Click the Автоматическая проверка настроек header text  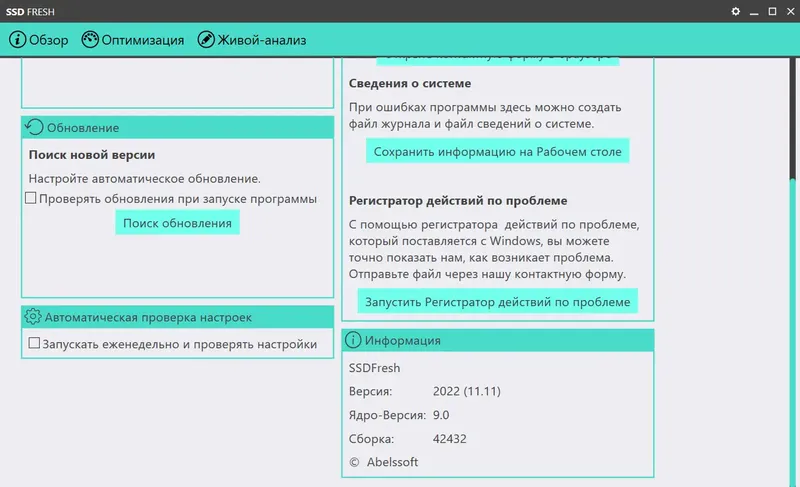click(x=148, y=317)
